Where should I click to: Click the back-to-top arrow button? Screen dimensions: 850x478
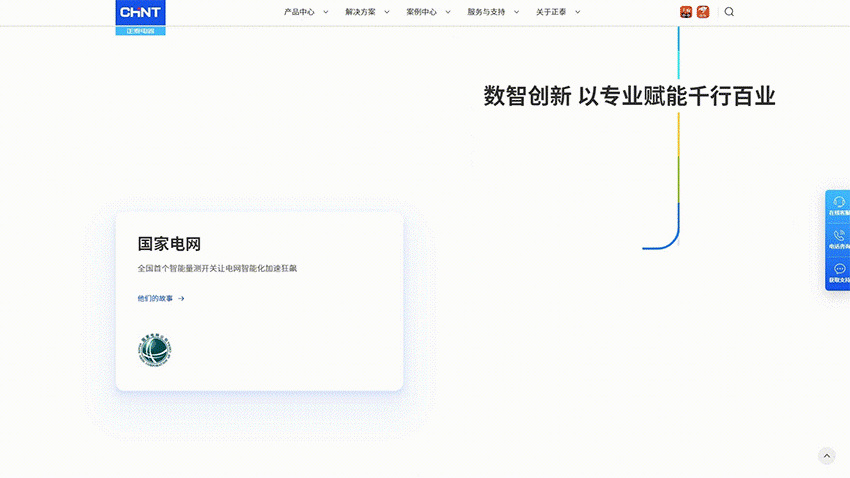point(827,456)
